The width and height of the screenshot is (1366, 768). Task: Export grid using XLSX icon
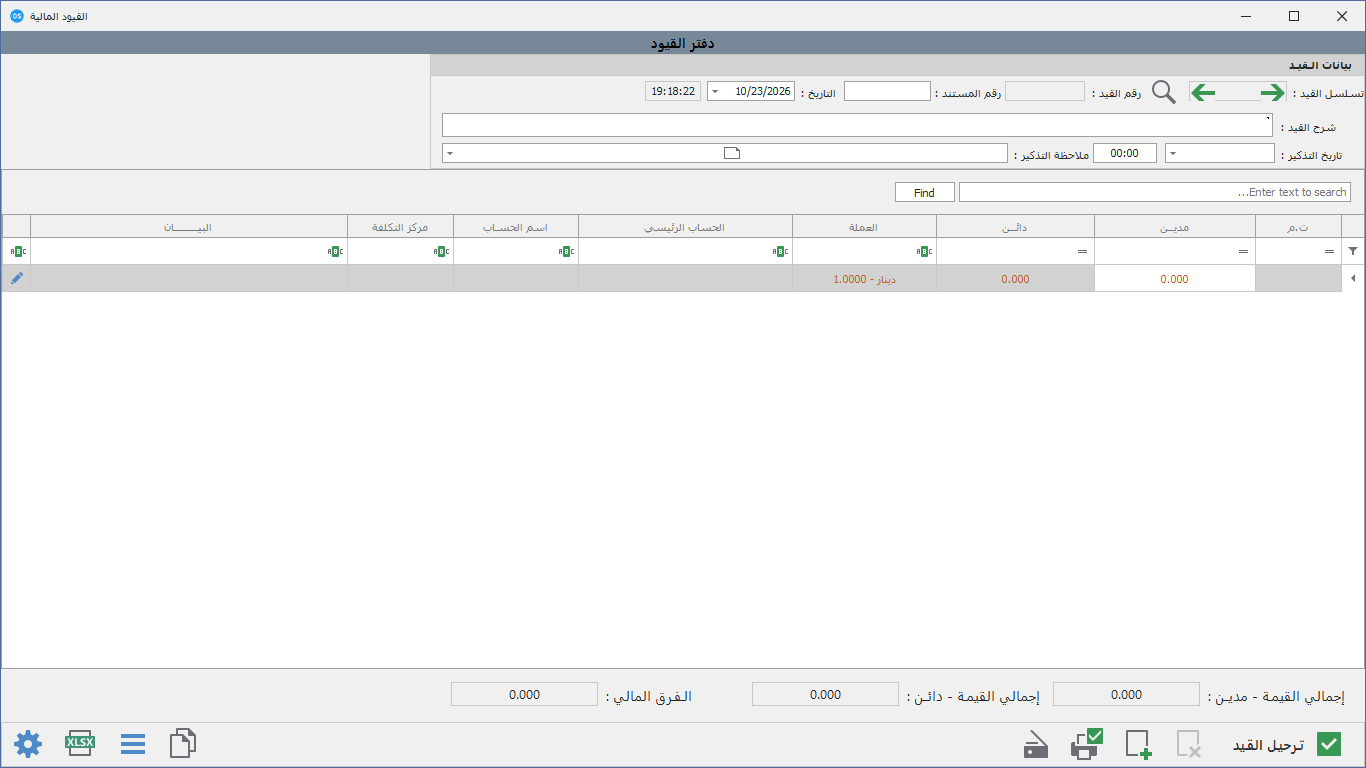click(80, 743)
